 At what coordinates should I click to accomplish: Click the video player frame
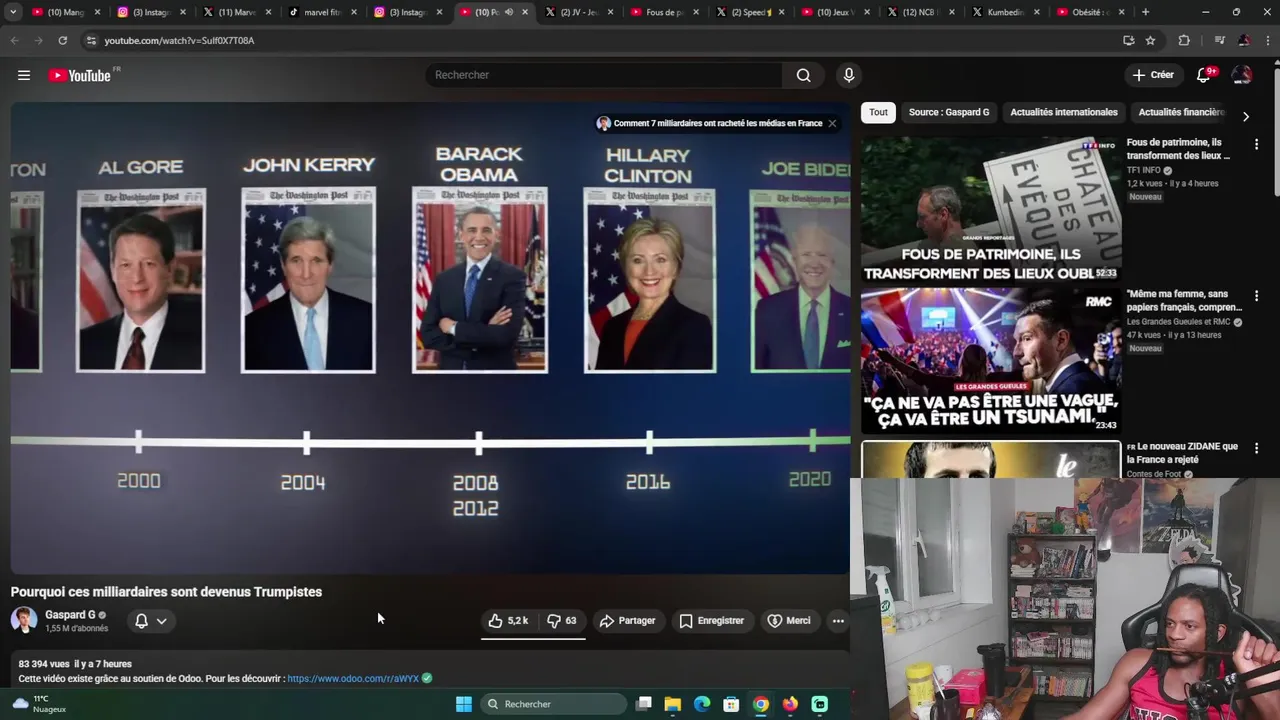pos(430,338)
